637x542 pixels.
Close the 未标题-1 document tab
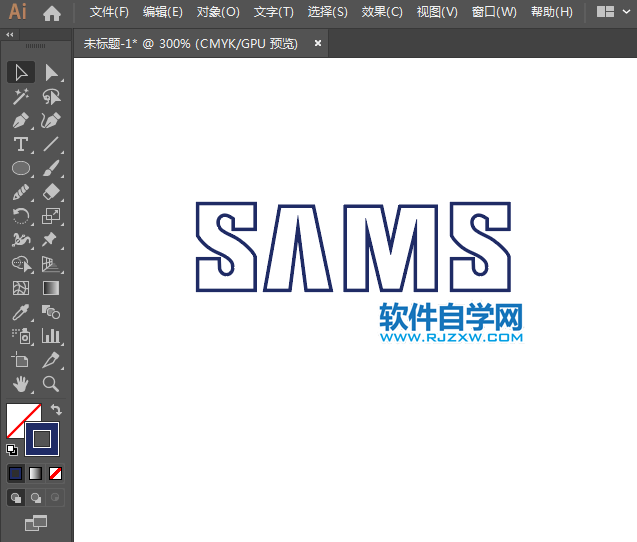[x=318, y=44]
